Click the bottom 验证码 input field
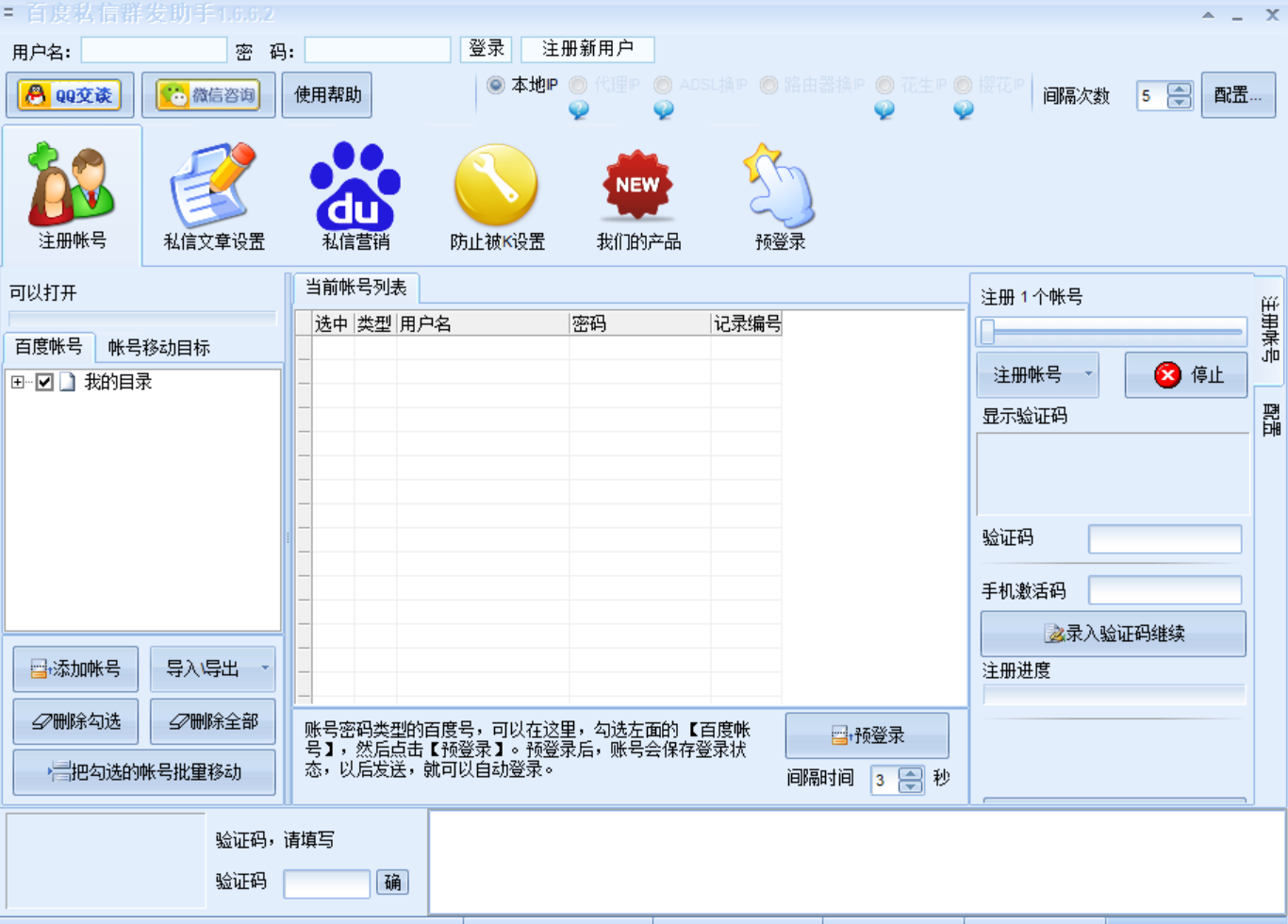This screenshot has width=1288, height=924. click(x=326, y=883)
